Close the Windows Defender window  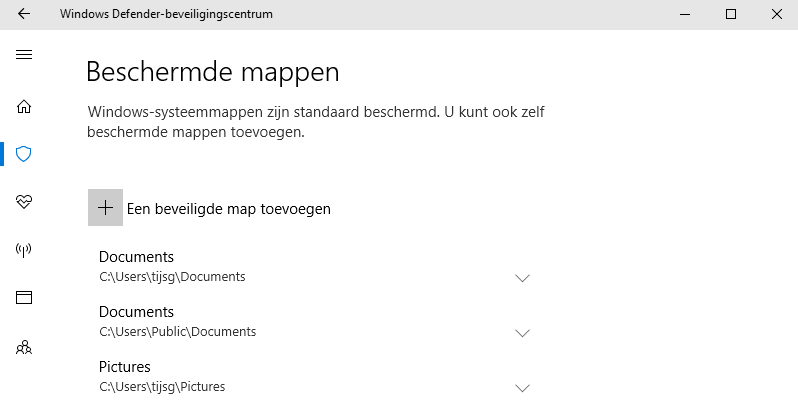(775, 15)
